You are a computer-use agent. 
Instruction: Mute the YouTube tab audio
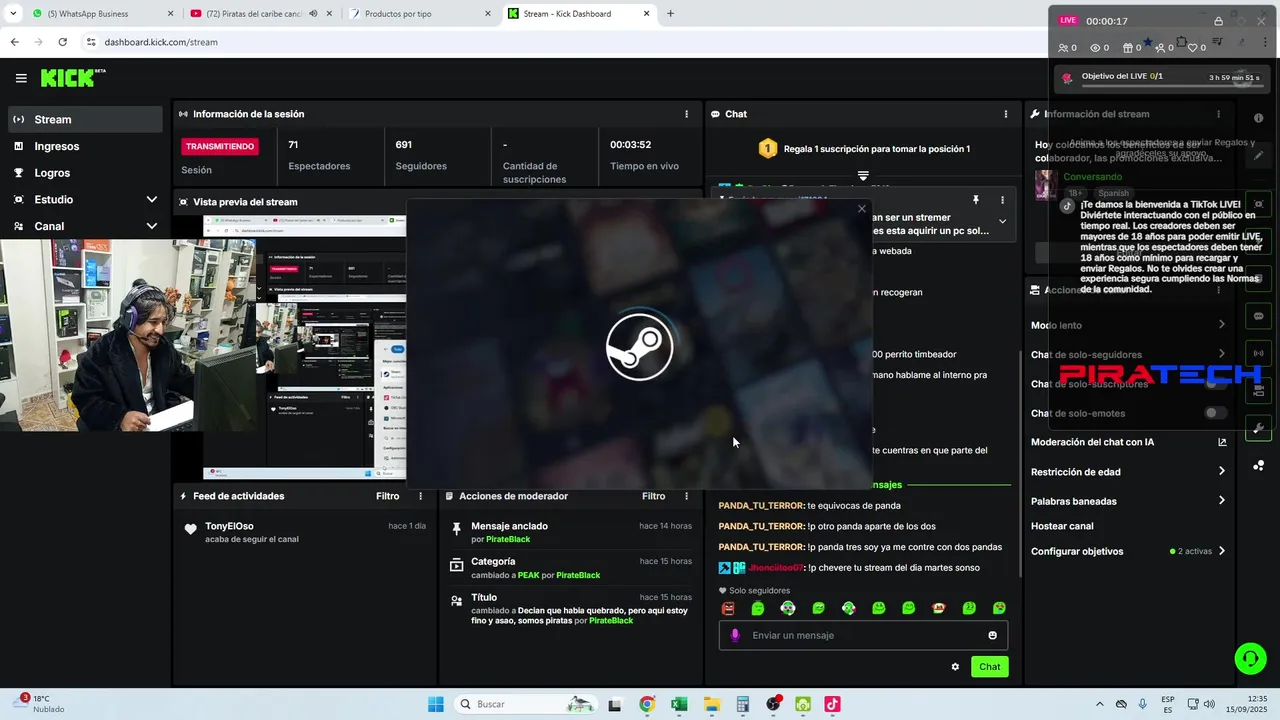click(313, 14)
